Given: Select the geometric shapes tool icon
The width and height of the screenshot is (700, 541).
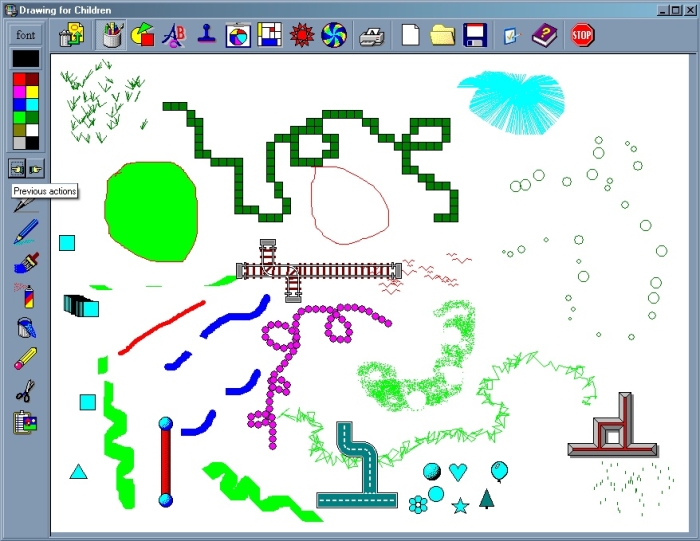Looking at the screenshot, I should pyautogui.click(x=142, y=36).
